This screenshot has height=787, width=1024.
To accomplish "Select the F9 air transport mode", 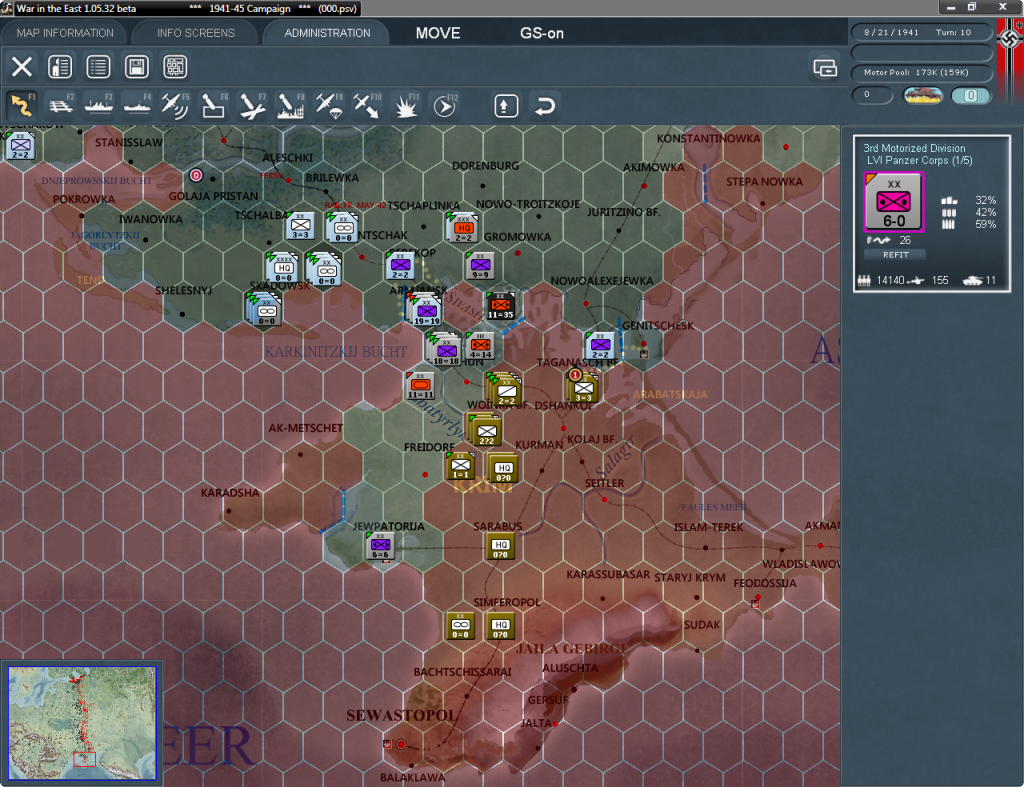I will click(x=328, y=105).
